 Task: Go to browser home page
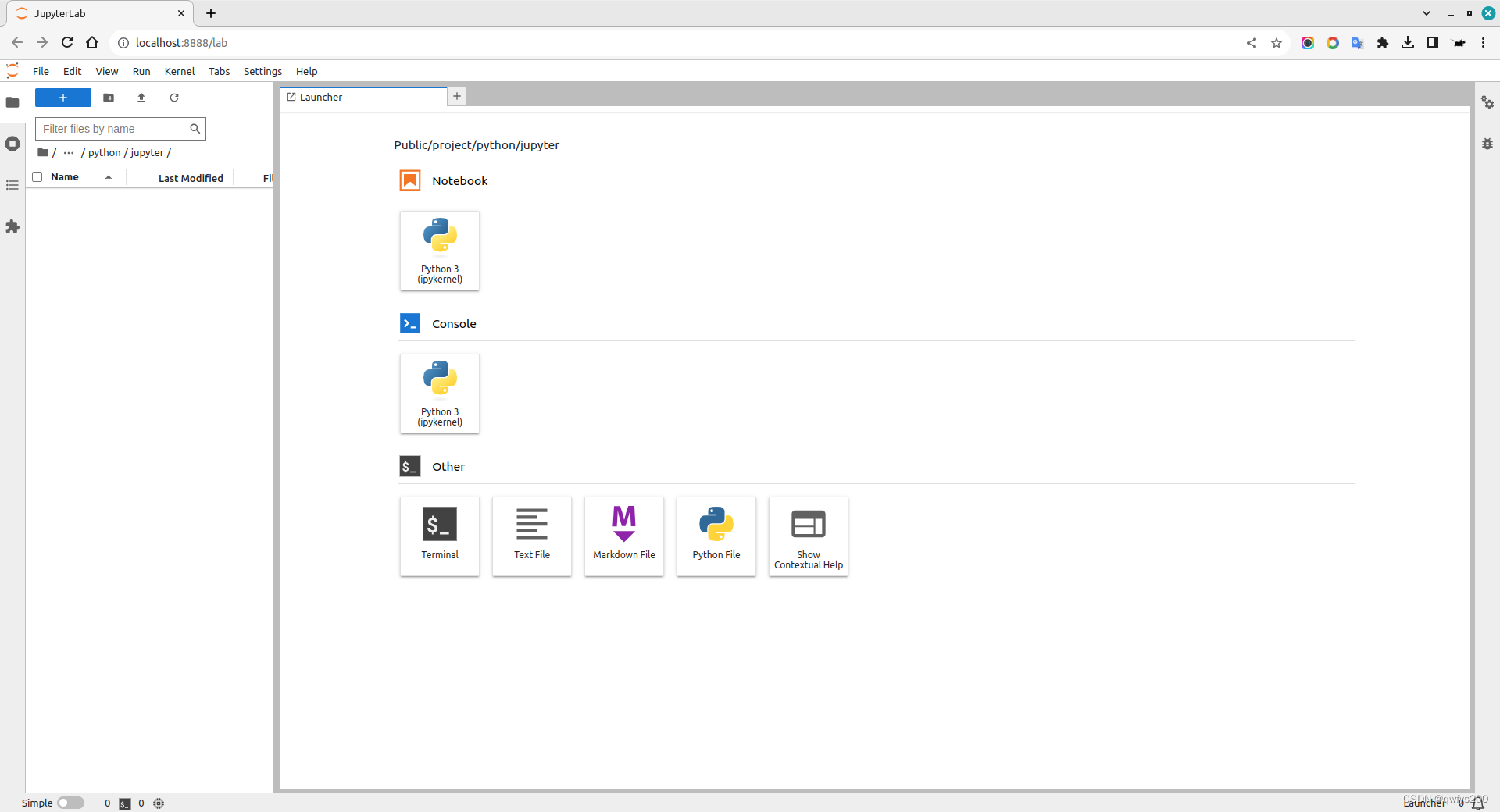pos(92,43)
